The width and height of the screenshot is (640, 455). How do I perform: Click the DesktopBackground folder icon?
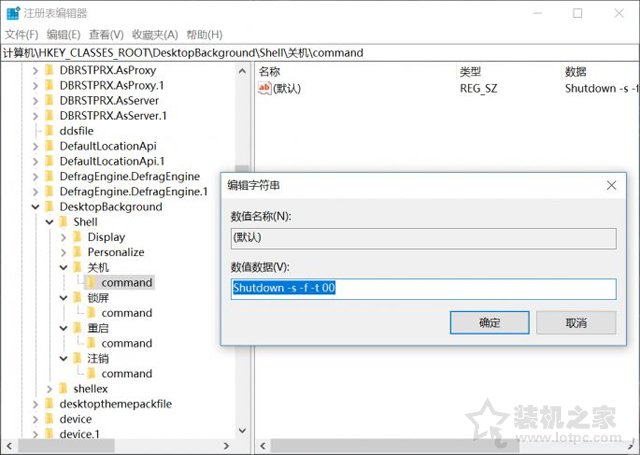(50, 207)
